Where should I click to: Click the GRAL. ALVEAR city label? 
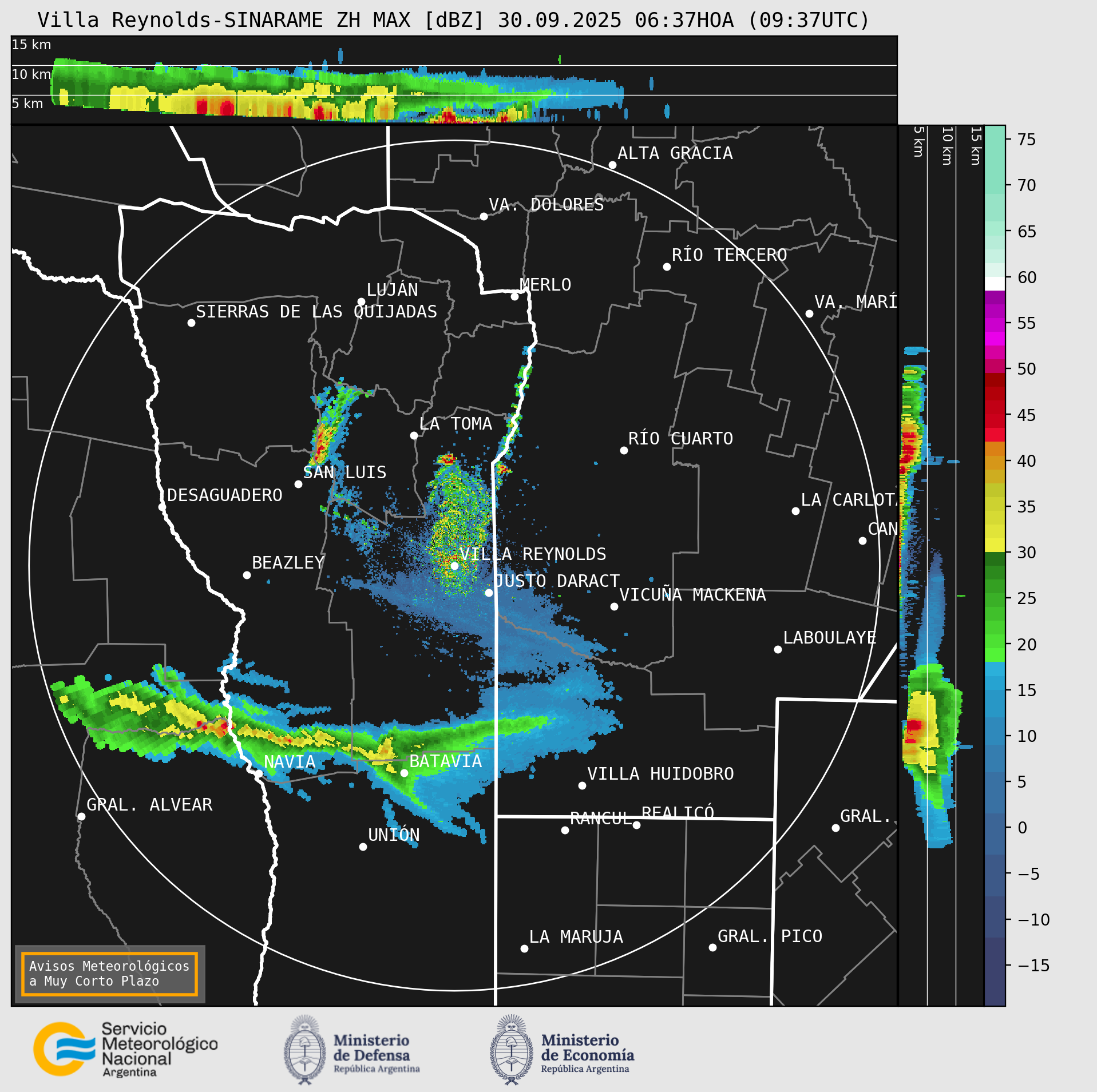pyautogui.click(x=149, y=804)
